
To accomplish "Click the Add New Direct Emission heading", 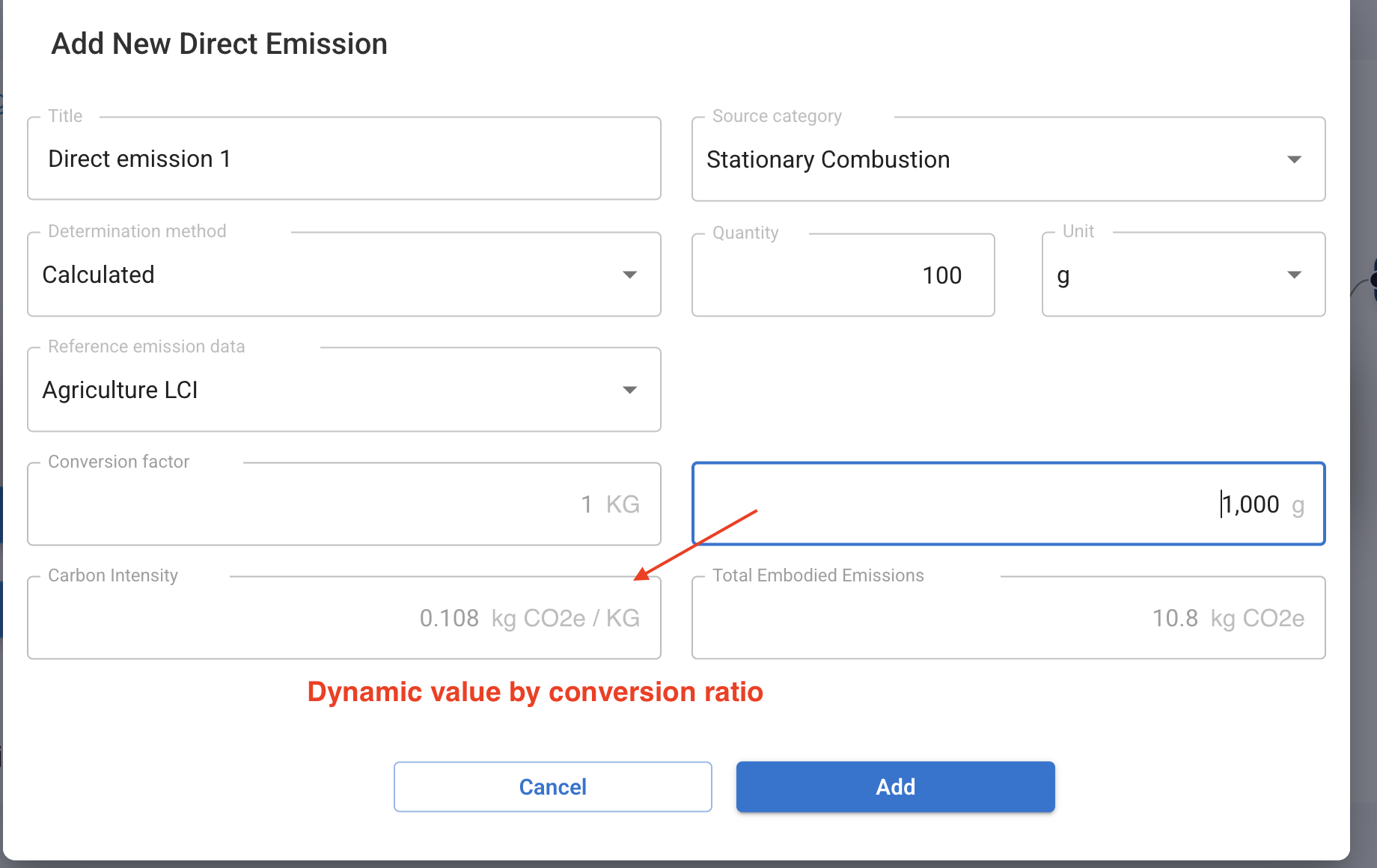I will point(219,44).
